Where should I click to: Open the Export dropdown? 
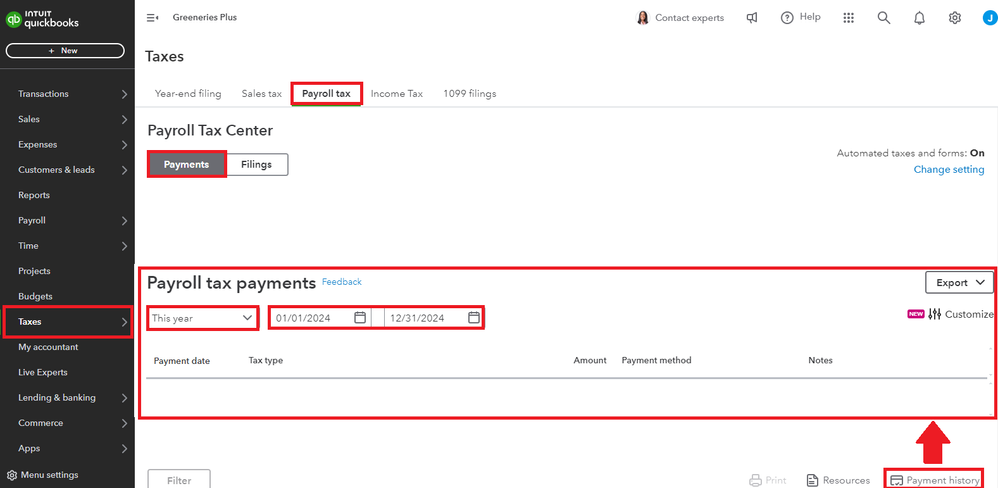959,282
